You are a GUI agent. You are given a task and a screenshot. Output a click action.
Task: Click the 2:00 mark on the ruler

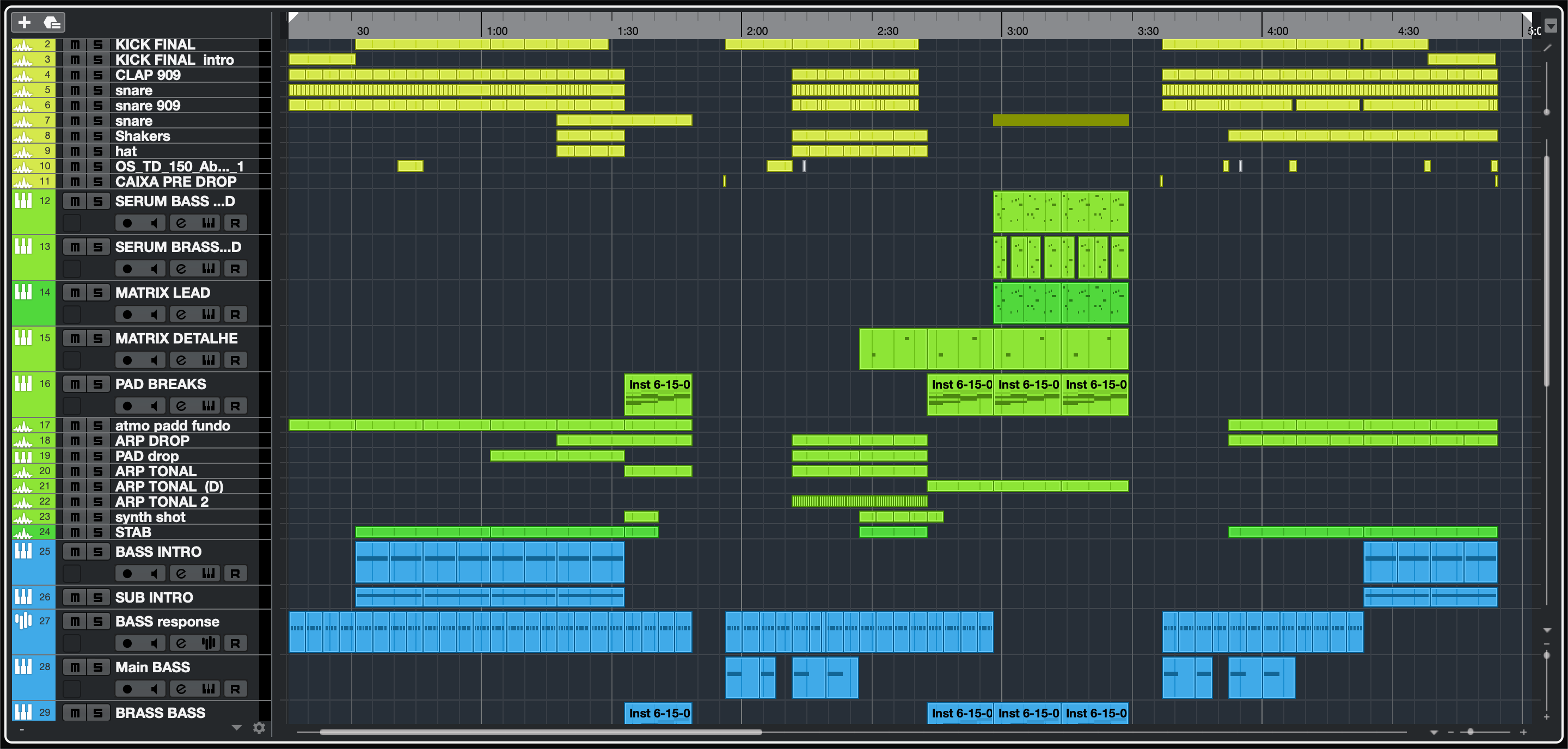(x=757, y=31)
